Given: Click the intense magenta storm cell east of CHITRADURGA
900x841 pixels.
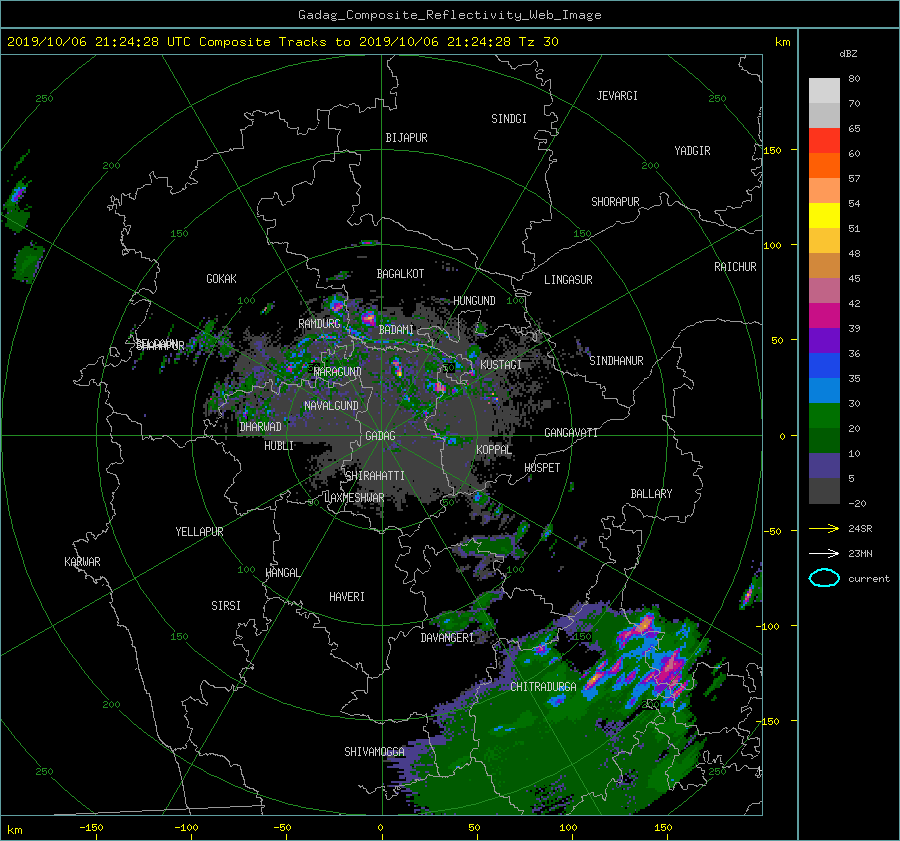Looking at the screenshot, I should pos(670,669).
